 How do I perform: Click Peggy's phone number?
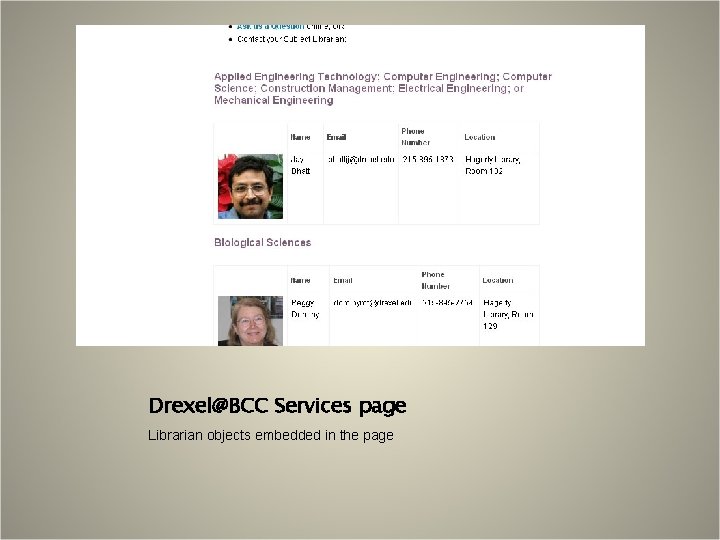447,303
